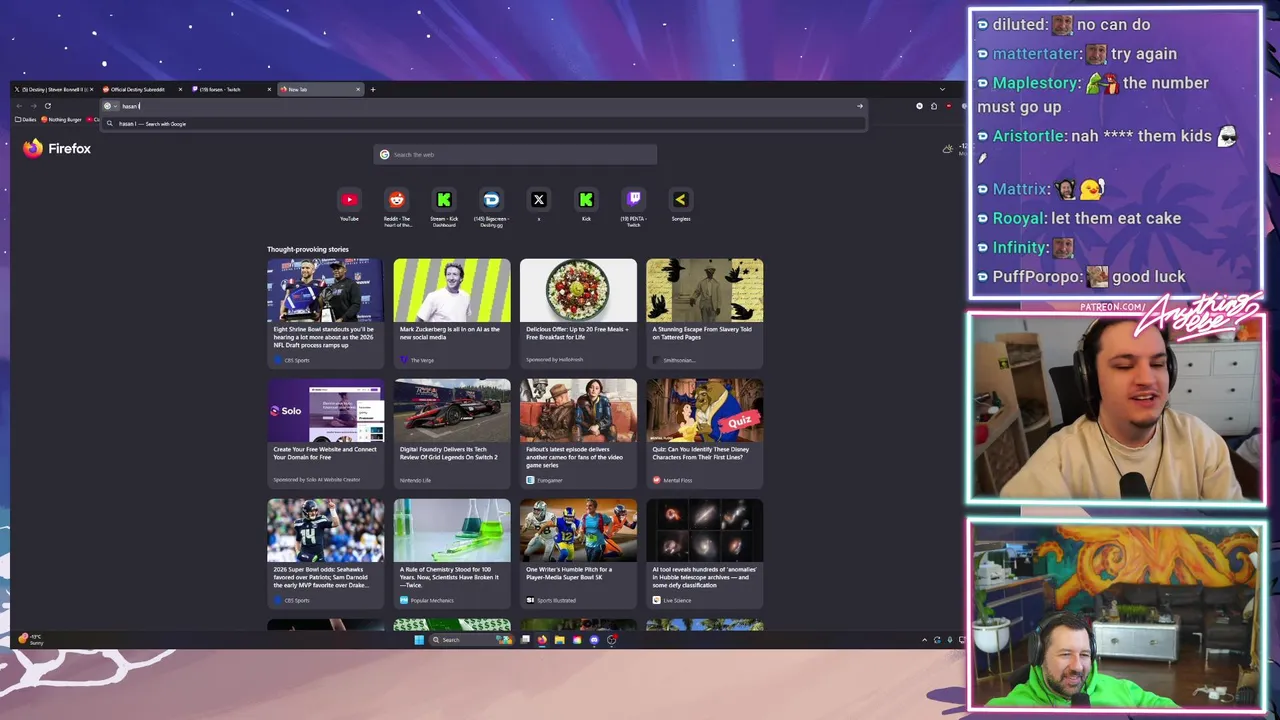Open File Explorer from the taskbar
The image size is (1280, 720).
559,640
